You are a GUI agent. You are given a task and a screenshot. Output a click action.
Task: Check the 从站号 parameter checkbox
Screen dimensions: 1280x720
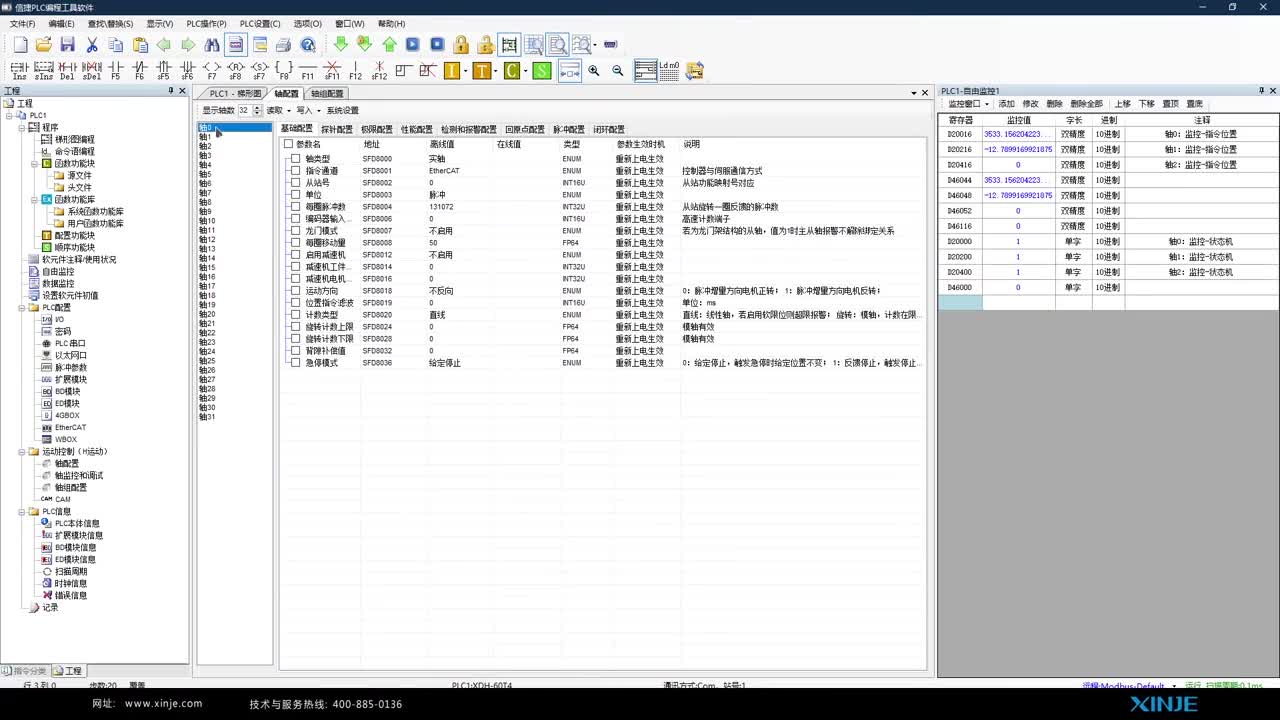pyautogui.click(x=296, y=183)
